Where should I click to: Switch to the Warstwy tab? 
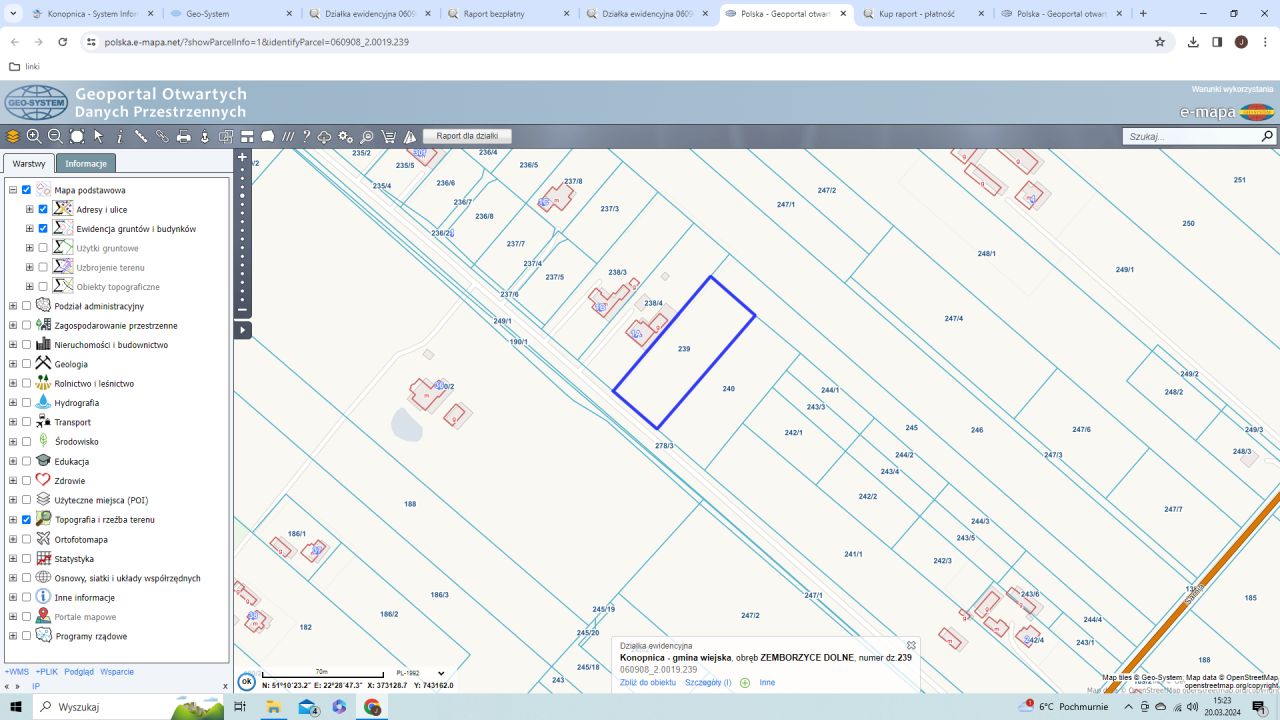pyautogui.click(x=29, y=163)
